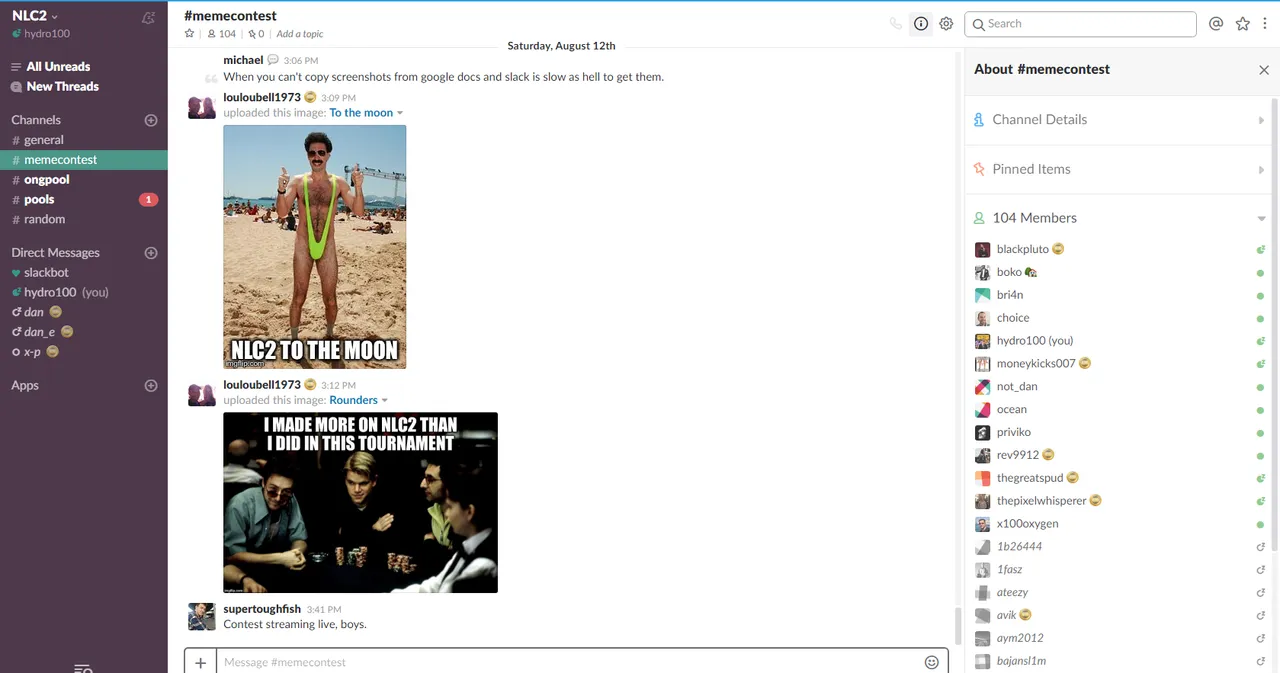Start a call with the phone icon
The width and height of the screenshot is (1280, 673).
pos(895,24)
